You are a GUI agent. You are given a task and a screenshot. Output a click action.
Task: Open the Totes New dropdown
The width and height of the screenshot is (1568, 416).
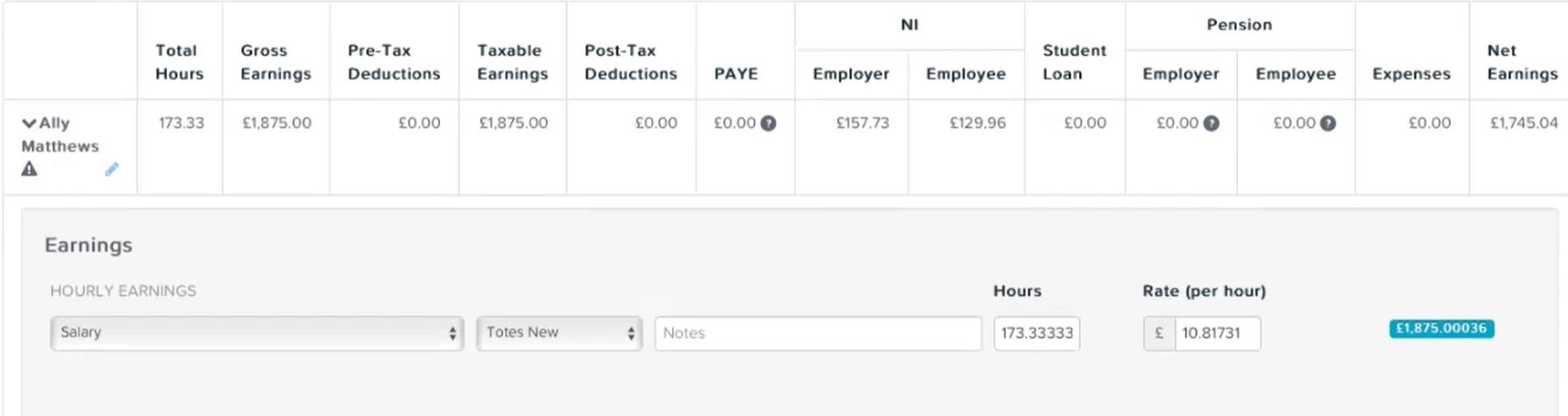point(560,333)
